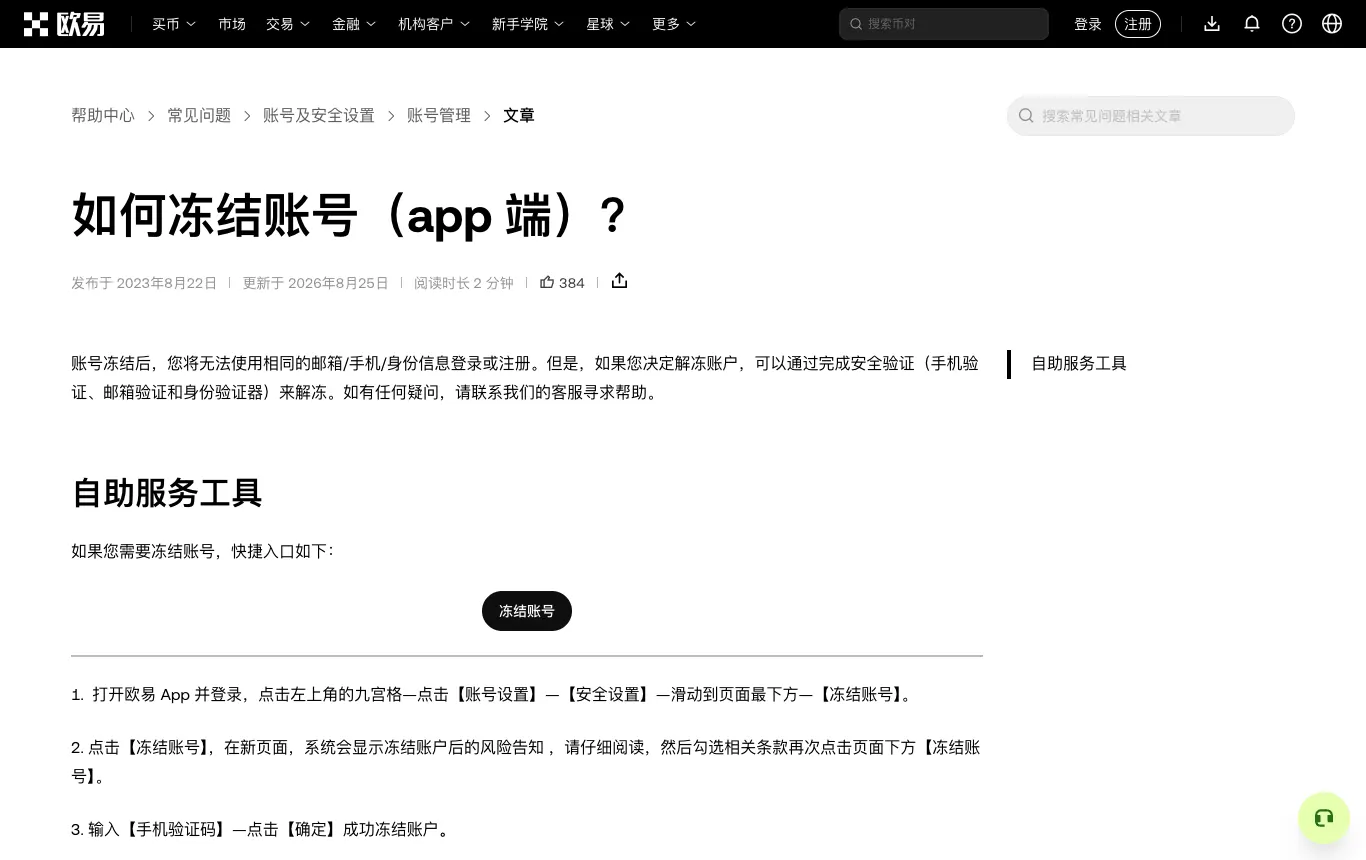Click the 登录 login link
This screenshot has height=860, width=1366.
point(1088,24)
